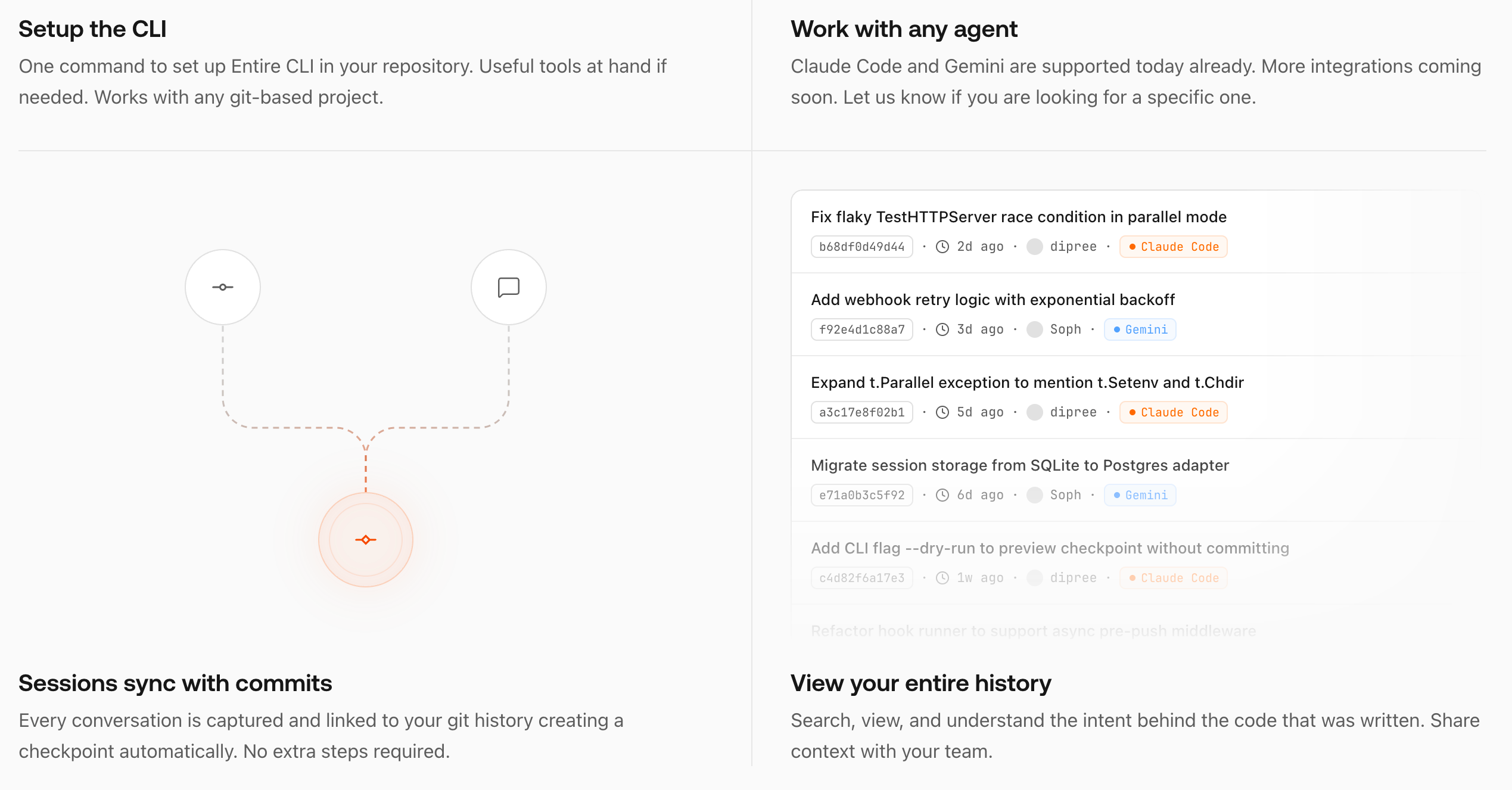Click the Claude Code tag on the flaky test commit
The width and height of the screenshot is (1512, 790).
1173,247
